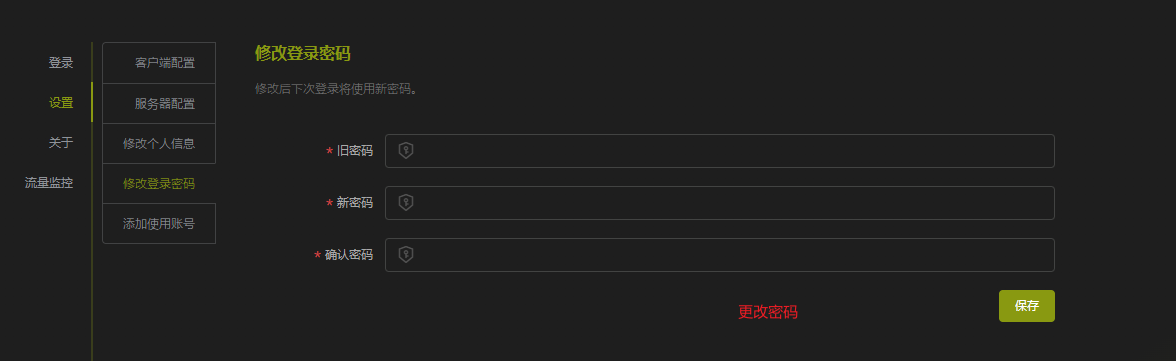Open the 修改个人信息 tab
The width and height of the screenshot is (1176, 361).
click(x=159, y=143)
